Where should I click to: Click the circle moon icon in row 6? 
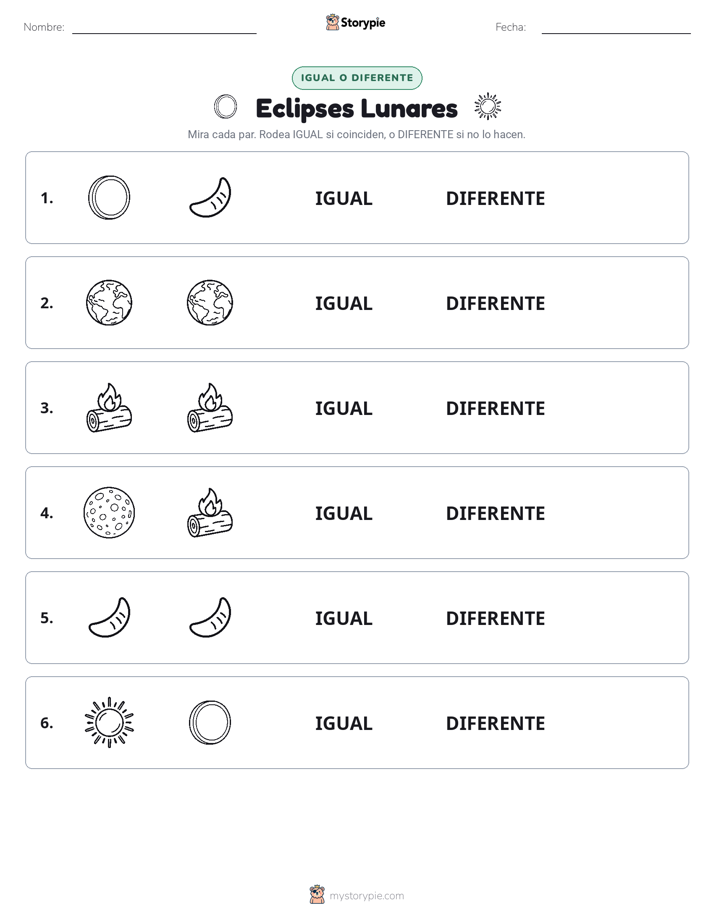pyautogui.click(x=210, y=722)
